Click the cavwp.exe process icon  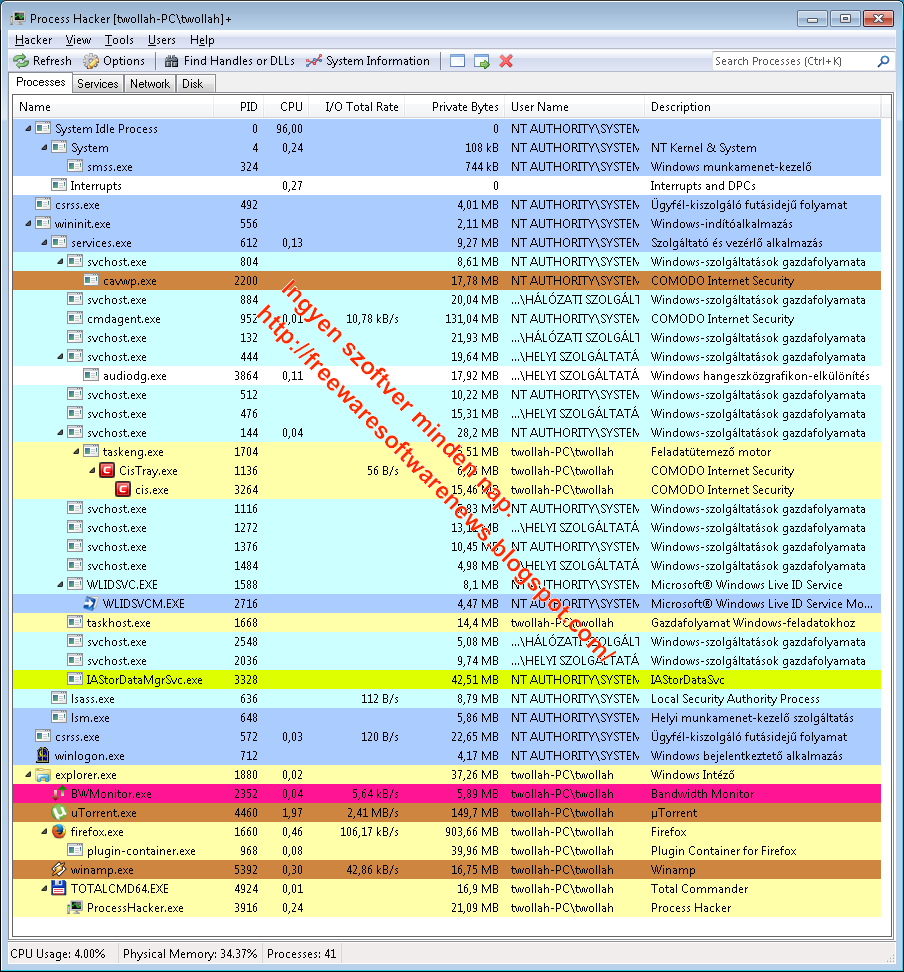tap(91, 281)
